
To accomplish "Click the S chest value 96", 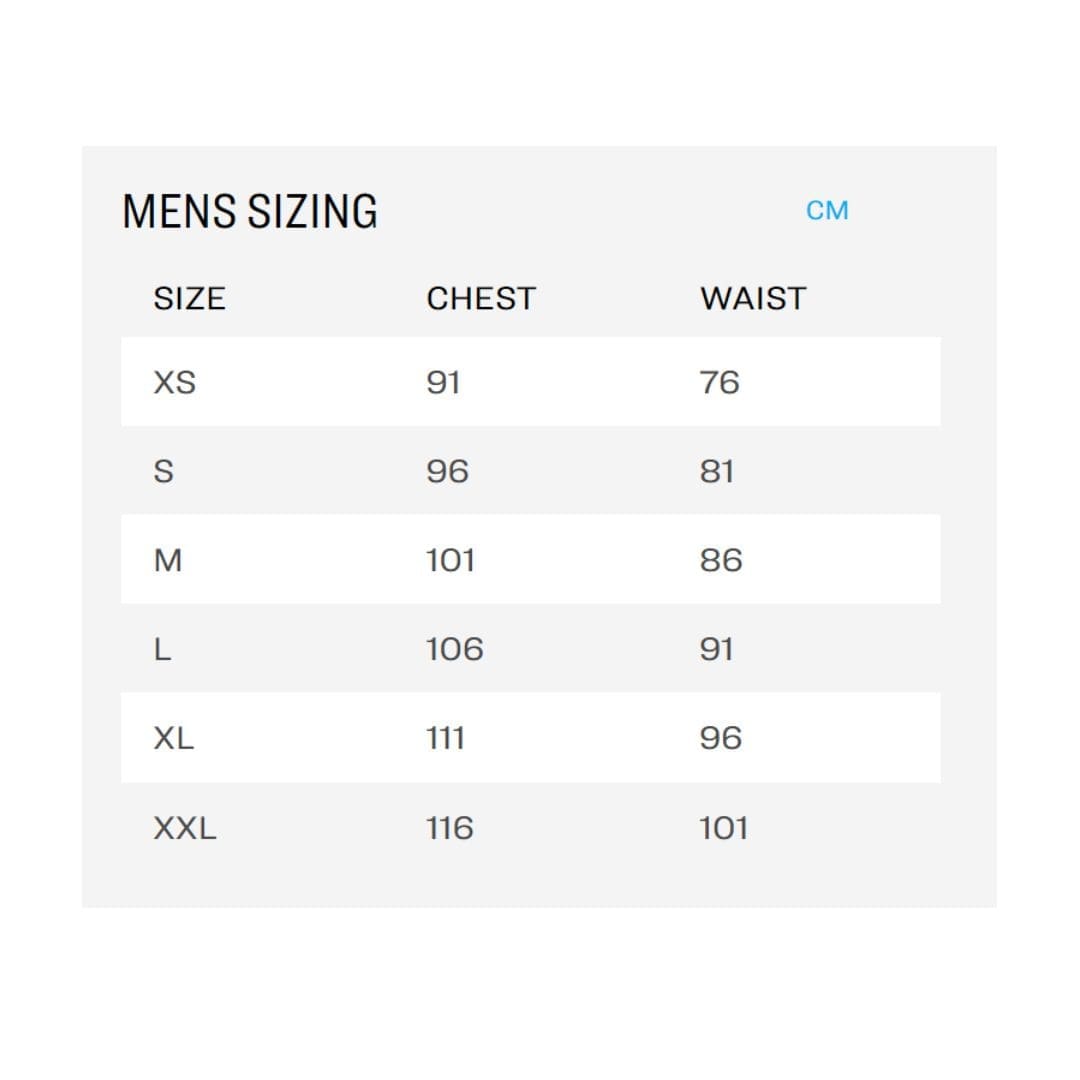I will pyautogui.click(x=448, y=472).
